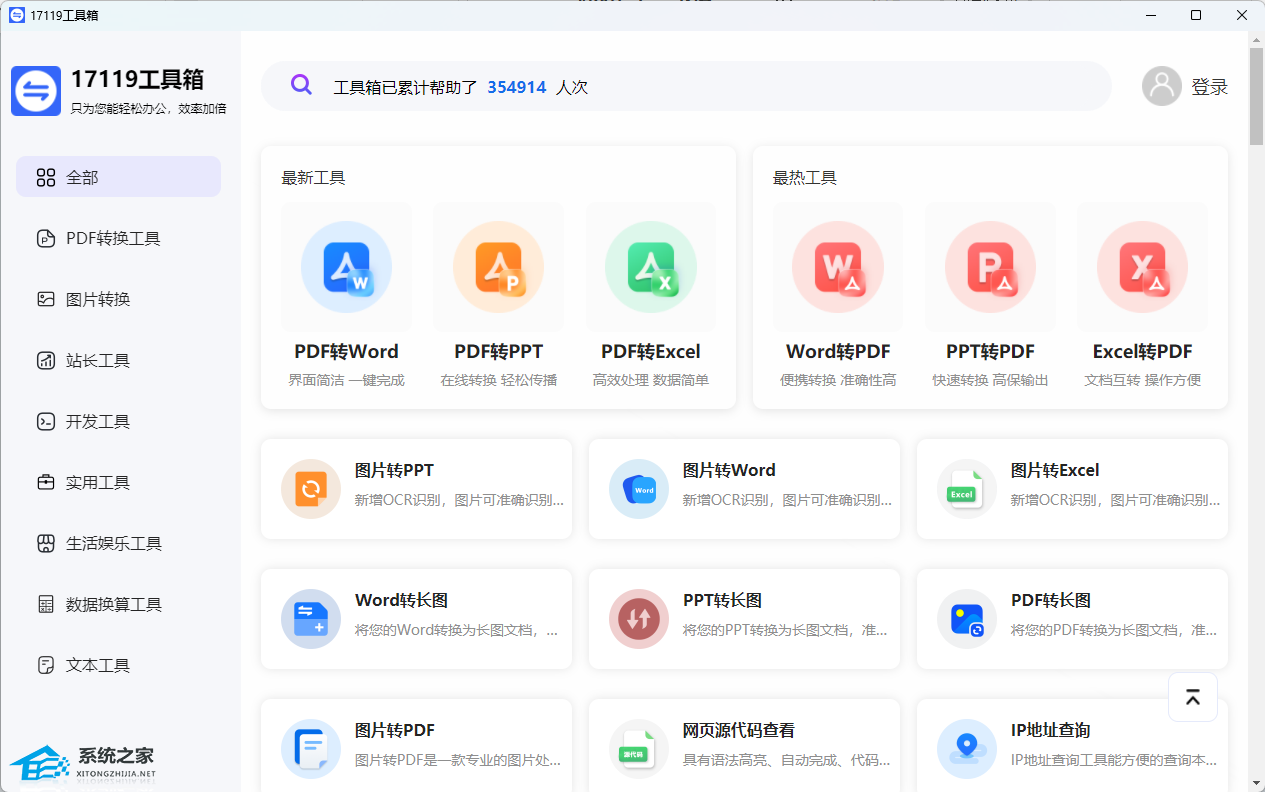
Task: Go to the 文本工具 category
Action: coord(118,665)
